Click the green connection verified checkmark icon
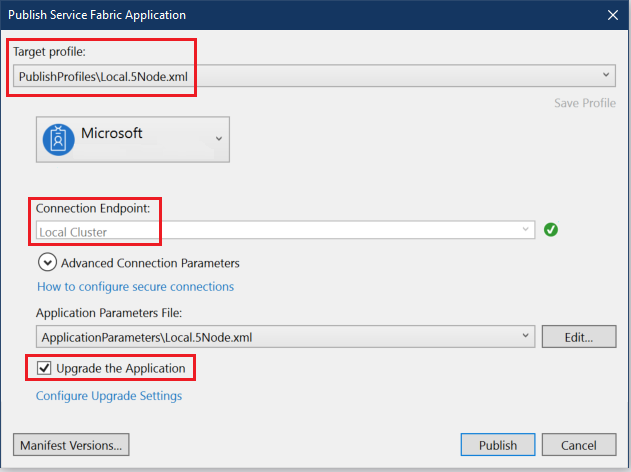Image resolution: width=631 pixels, height=472 pixels. click(551, 230)
